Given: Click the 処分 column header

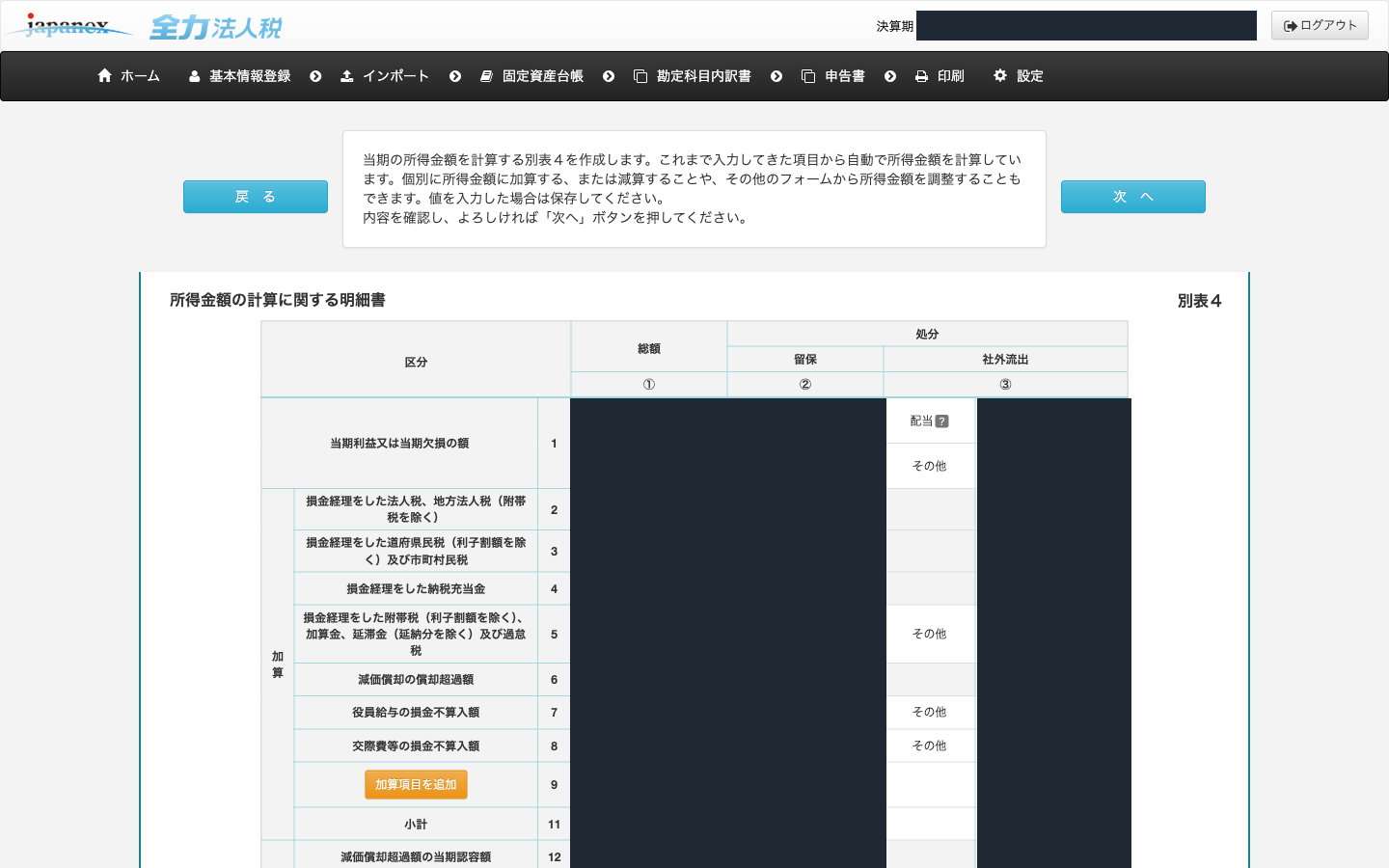Looking at the screenshot, I should 927,335.
